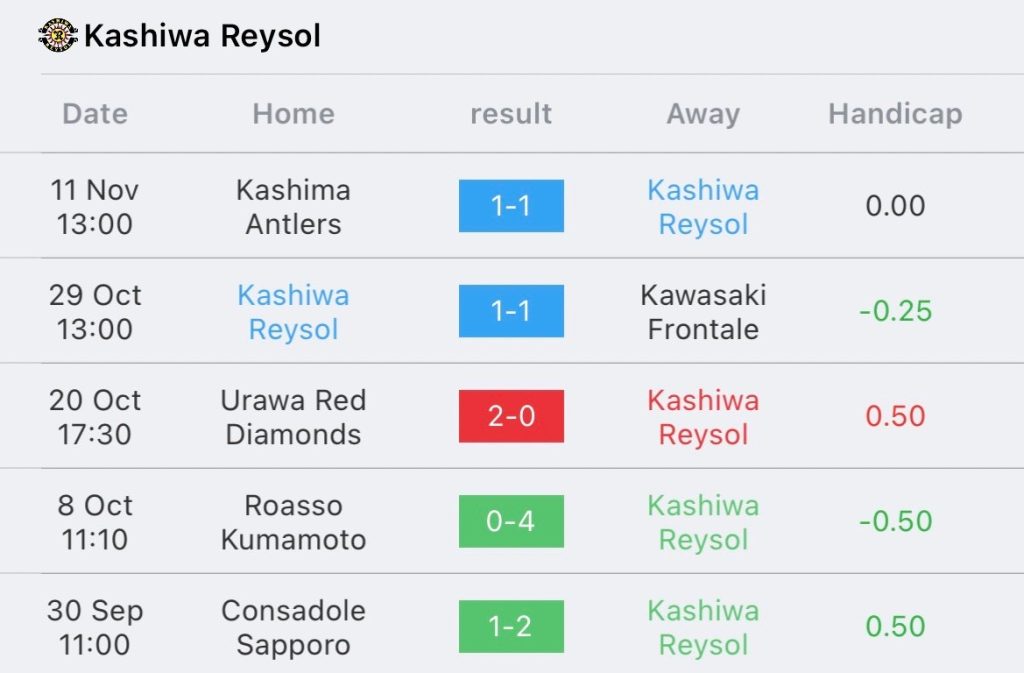Click the -0.25 handicap value
Image resolution: width=1024 pixels, height=673 pixels.
point(895,311)
